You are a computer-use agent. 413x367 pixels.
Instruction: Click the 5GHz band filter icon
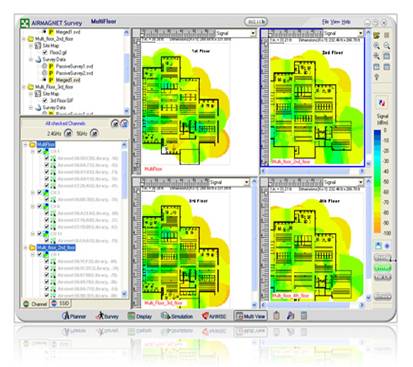tap(94, 133)
